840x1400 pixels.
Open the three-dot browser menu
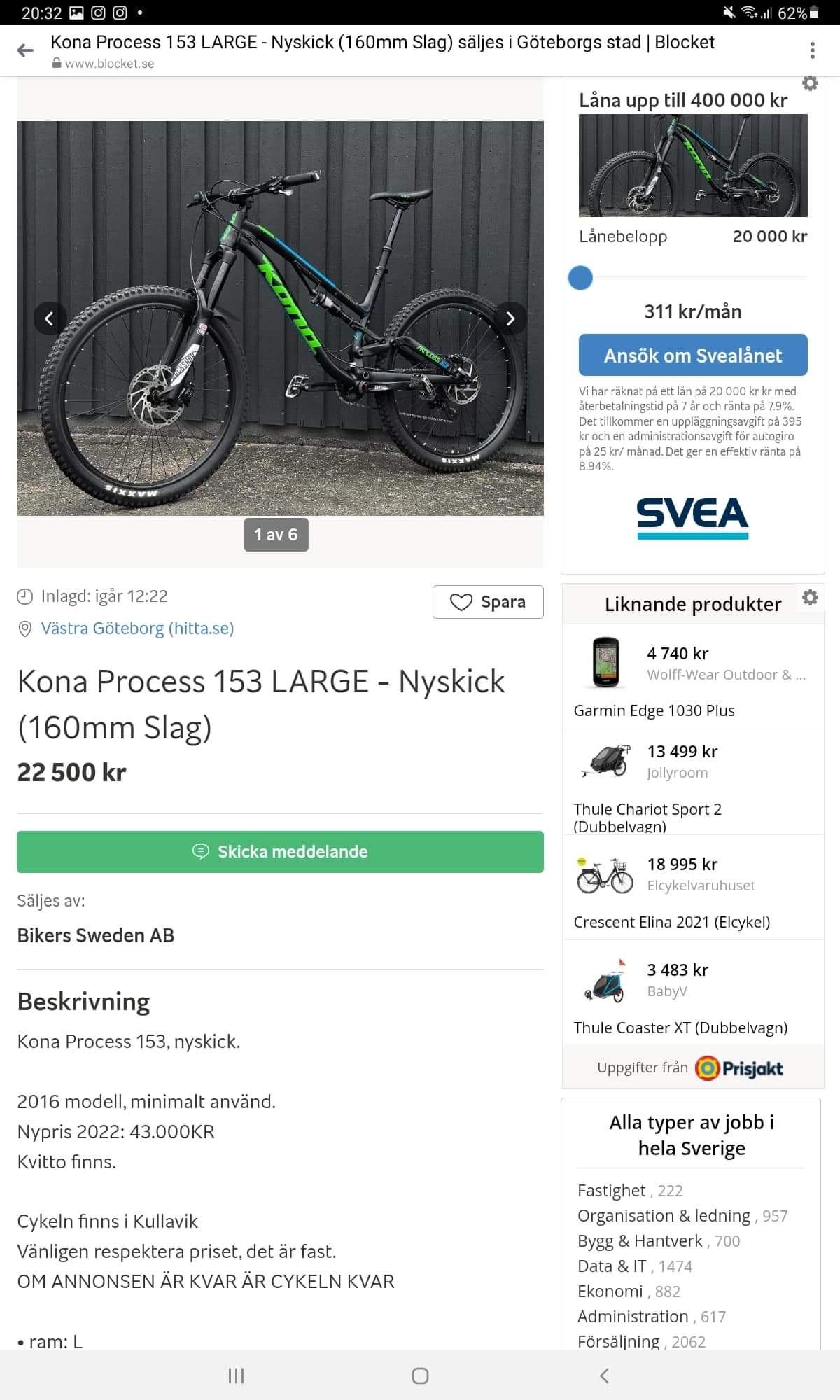[812, 50]
